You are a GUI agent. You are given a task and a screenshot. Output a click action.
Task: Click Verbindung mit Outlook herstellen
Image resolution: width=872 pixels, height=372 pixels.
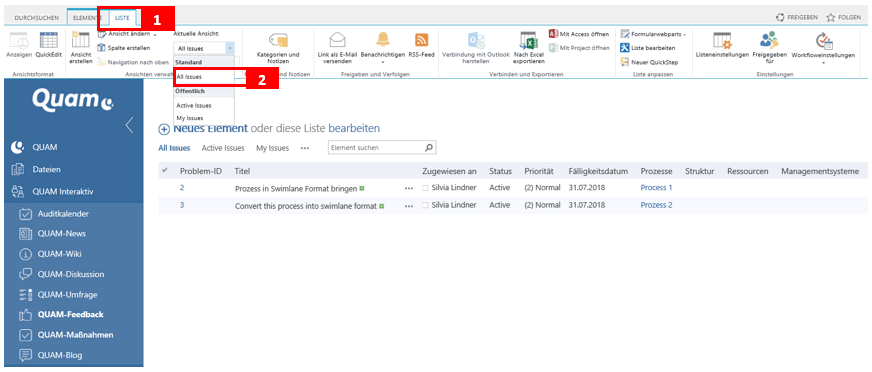(x=475, y=48)
